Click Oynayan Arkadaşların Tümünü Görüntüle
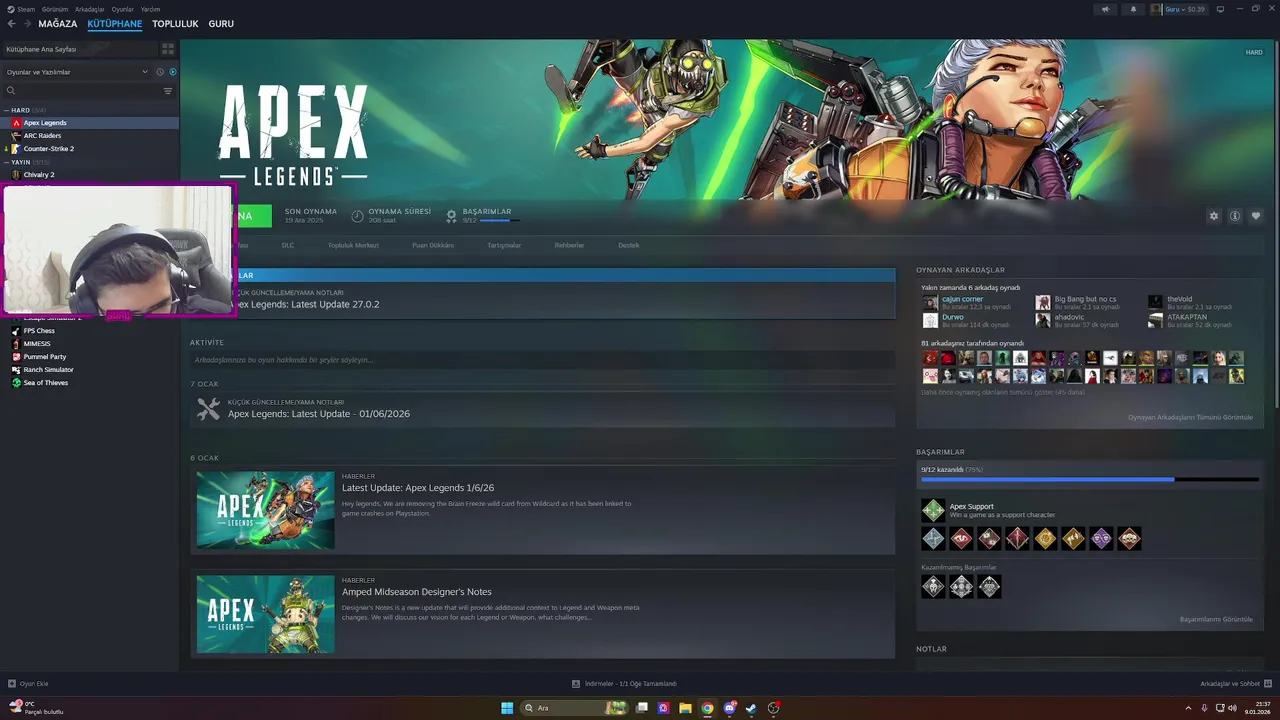Image resolution: width=1280 pixels, height=720 pixels. pos(1190,417)
